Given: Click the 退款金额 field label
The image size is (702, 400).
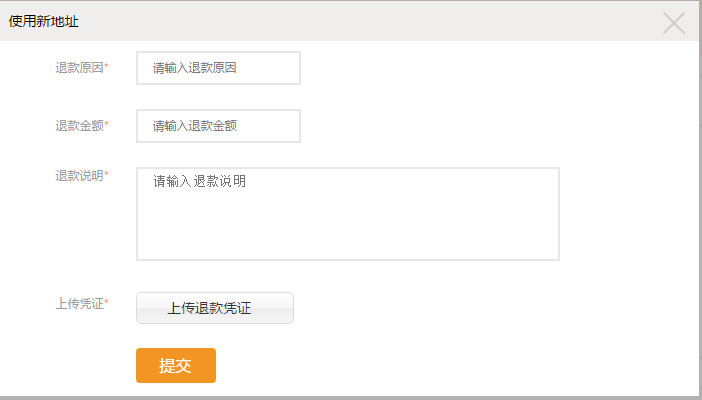Looking at the screenshot, I should tap(79, 126).
